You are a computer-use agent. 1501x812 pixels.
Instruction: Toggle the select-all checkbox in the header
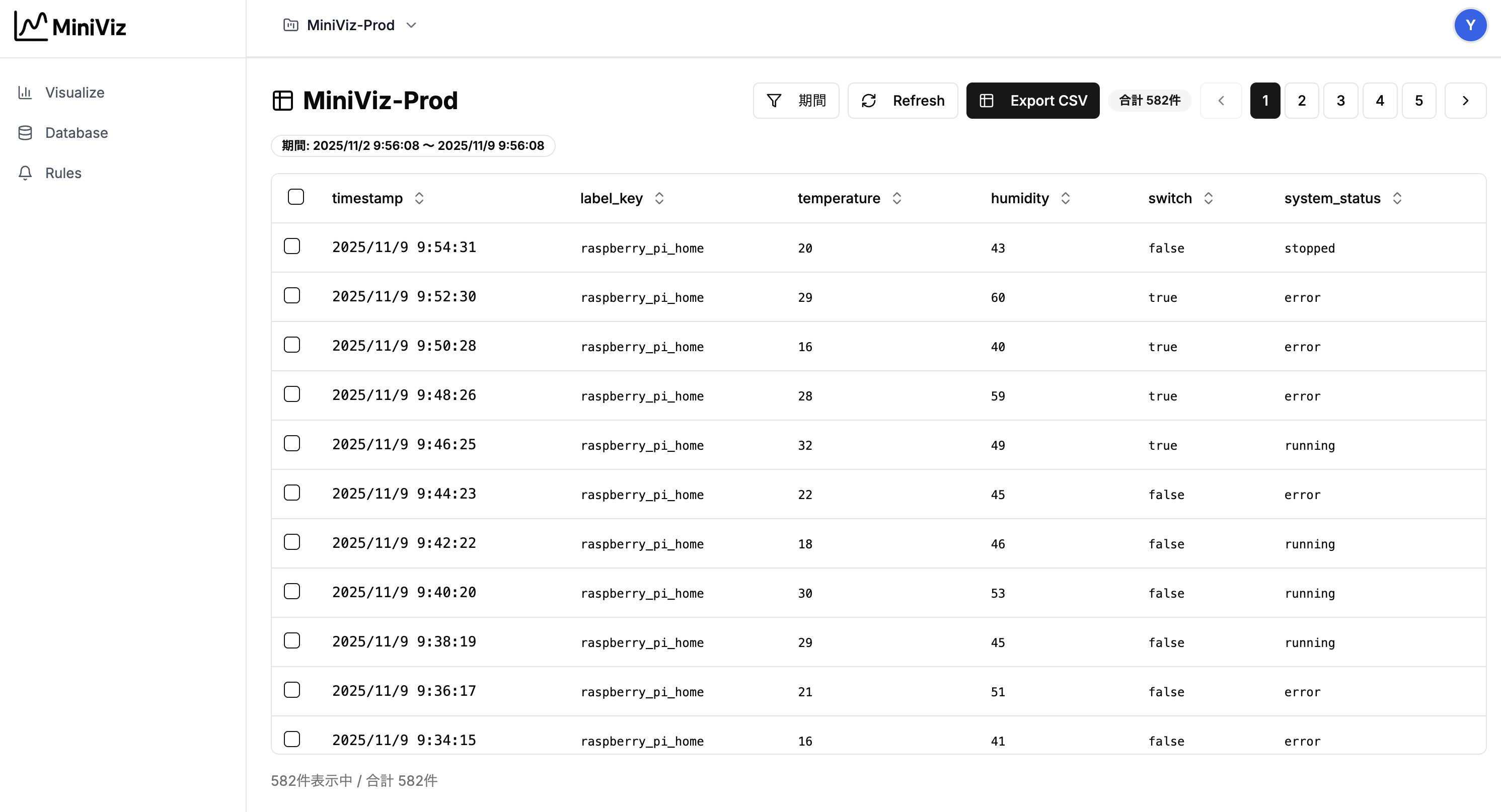(x=296, y=197)
